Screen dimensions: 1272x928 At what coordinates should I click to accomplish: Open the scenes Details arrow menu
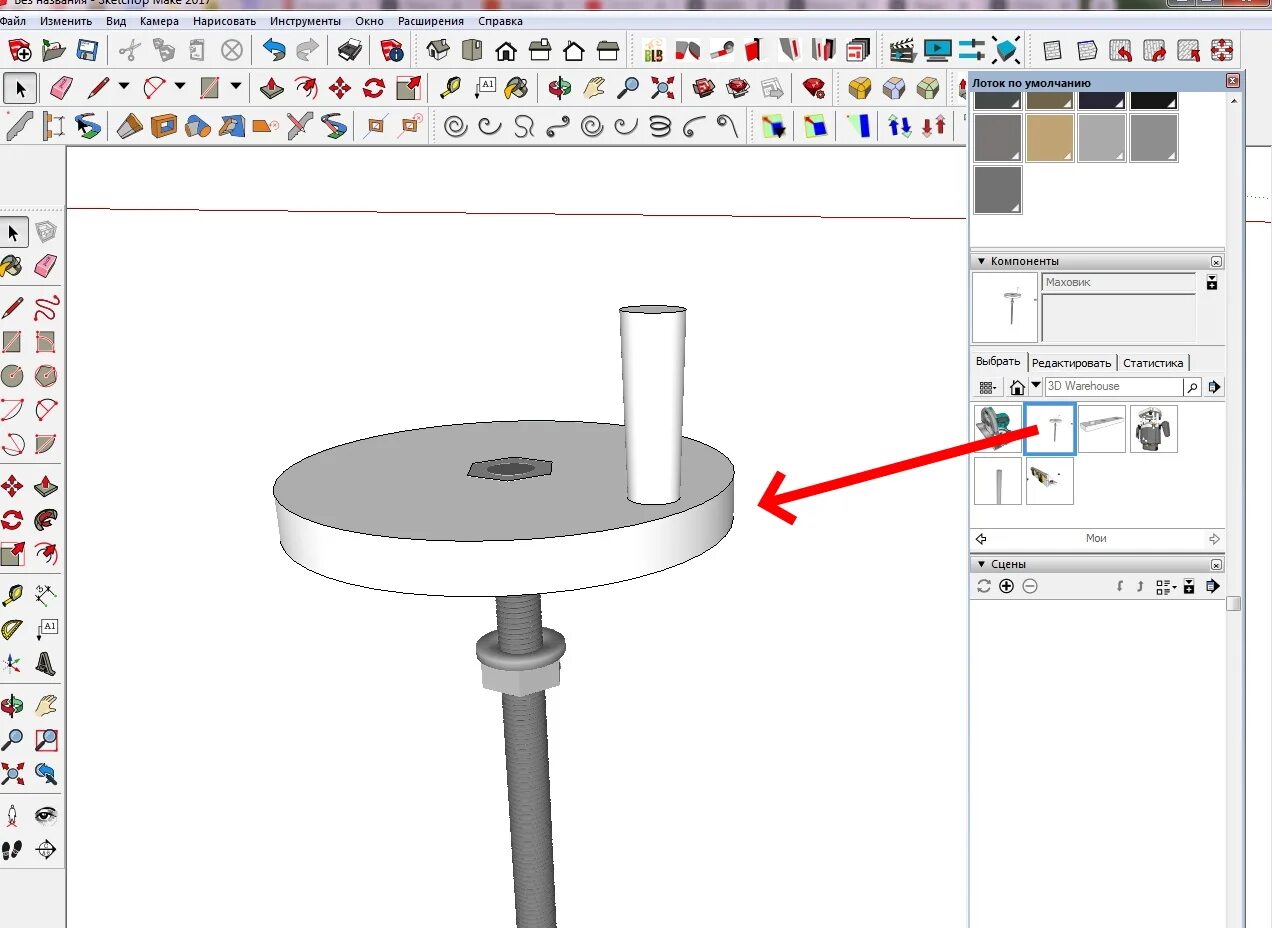pos(1213,586)
